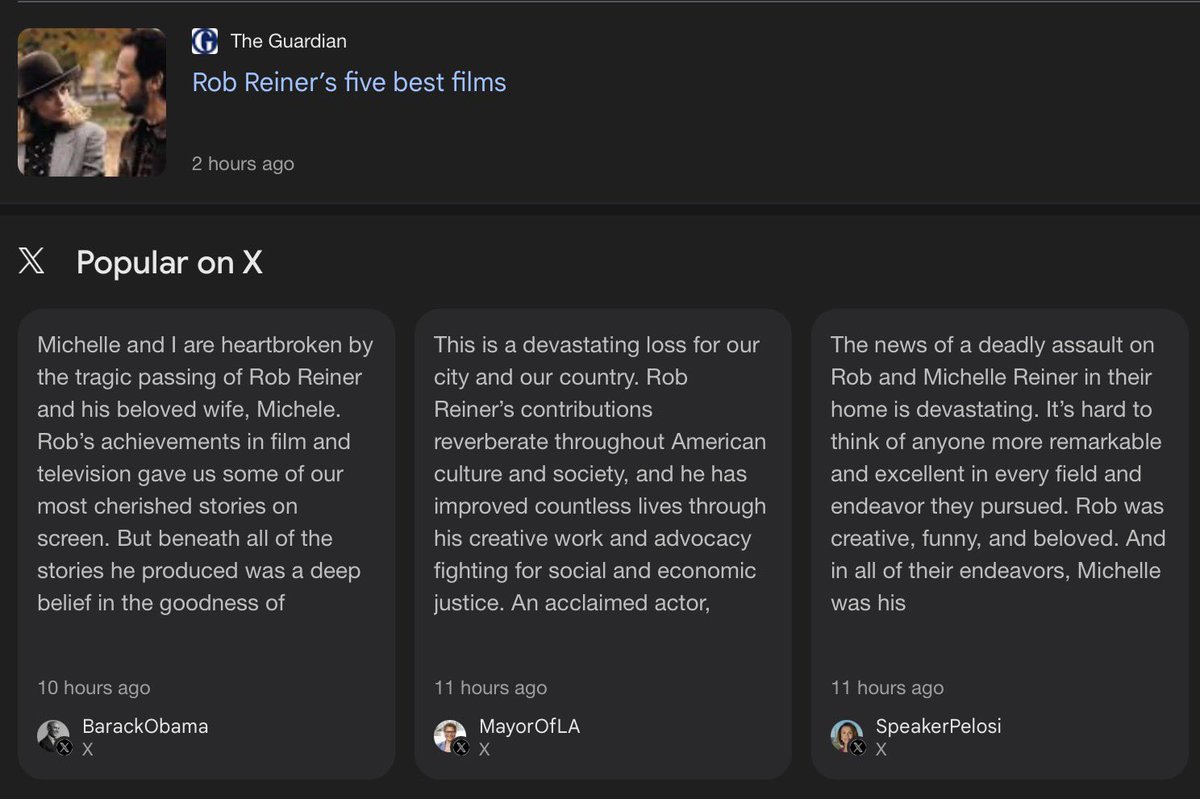Click the X logo beside Popular on X
The height and width of the screenshot is (799, 1200).
[32, 262]
